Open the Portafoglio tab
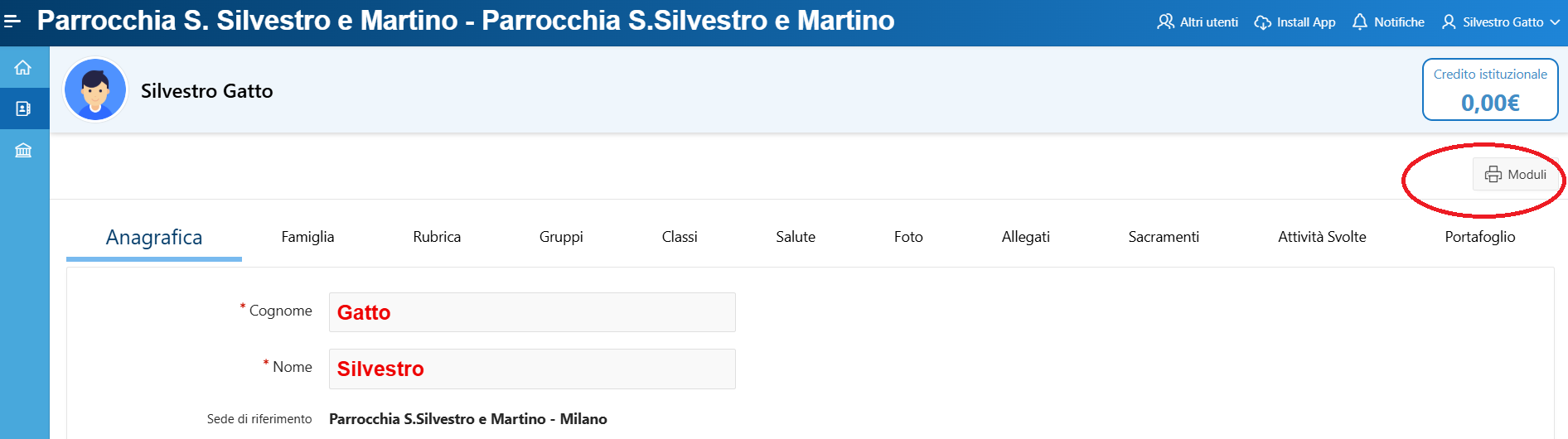The width and height of the screenshot is (1568, 439). click(x=1480, y=237)
